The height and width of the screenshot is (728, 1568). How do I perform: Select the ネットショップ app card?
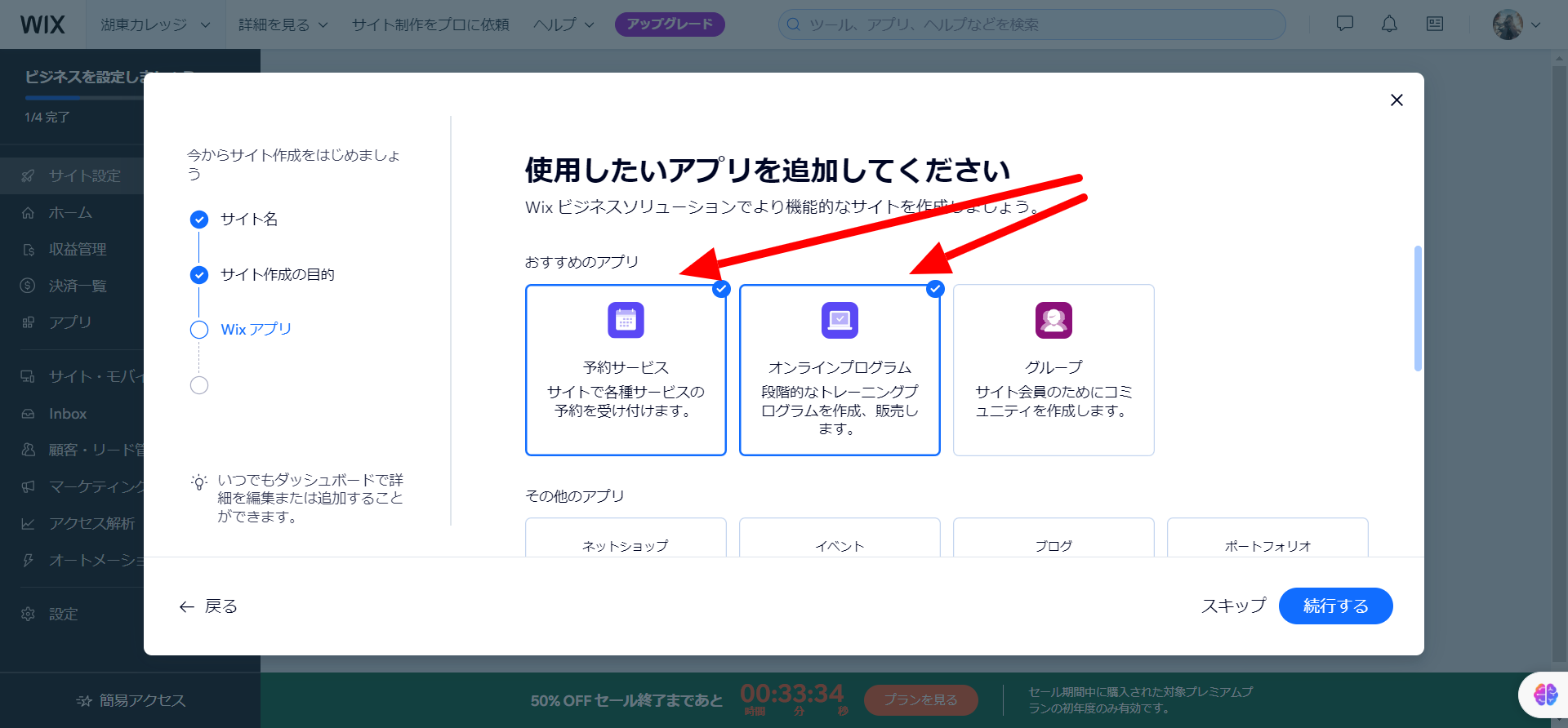point(626,538)
